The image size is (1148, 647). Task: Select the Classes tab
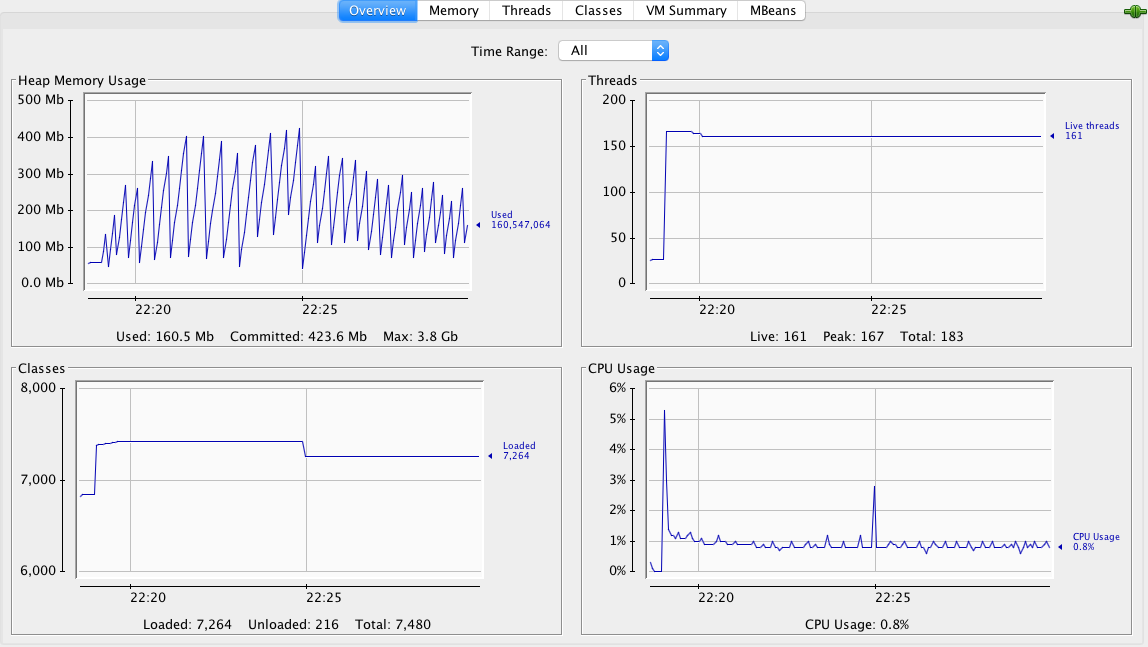598,11
